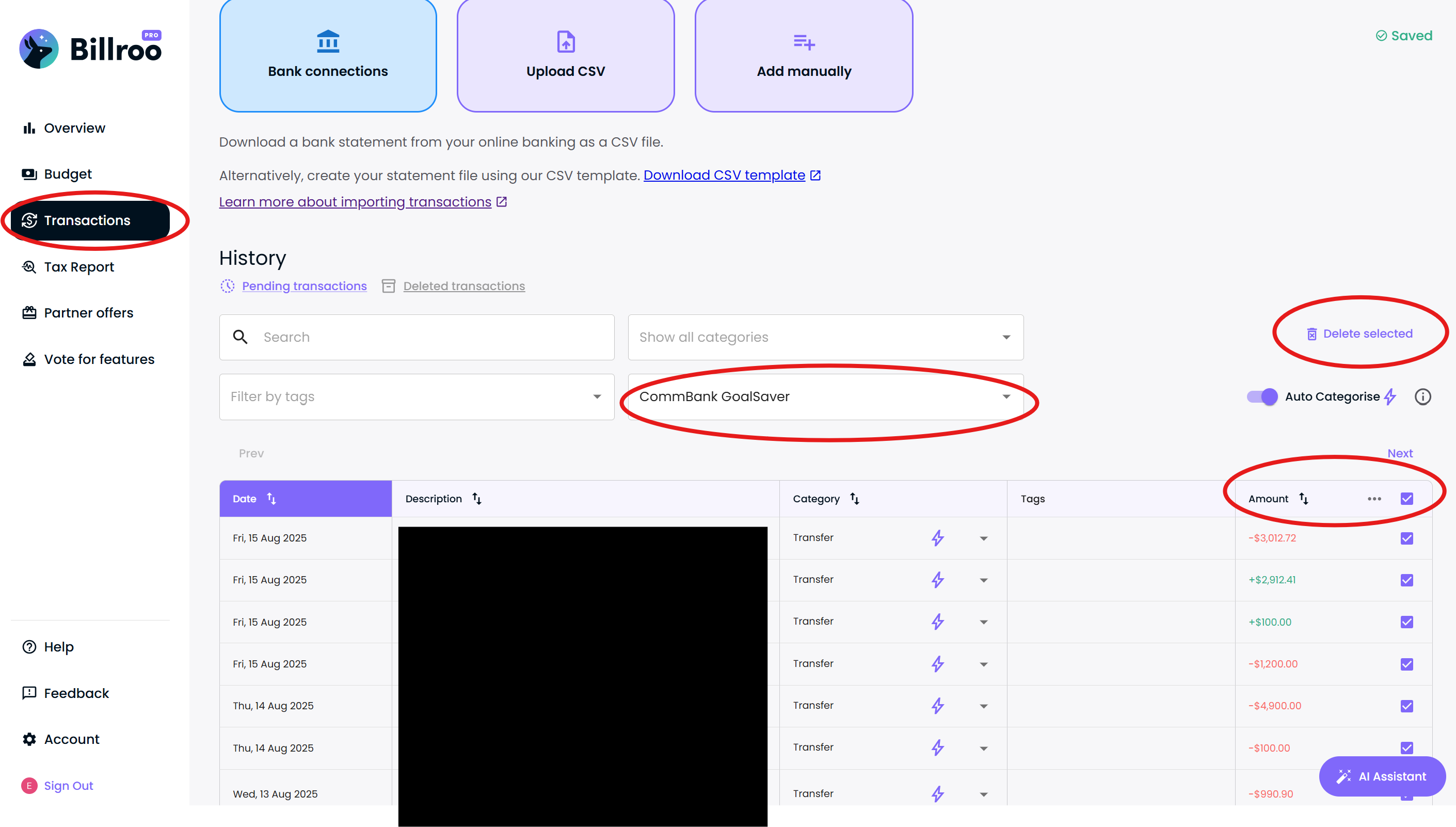Open the Pending transactions link
Screen dimensions: 1456x827
(x=304, y=285)
